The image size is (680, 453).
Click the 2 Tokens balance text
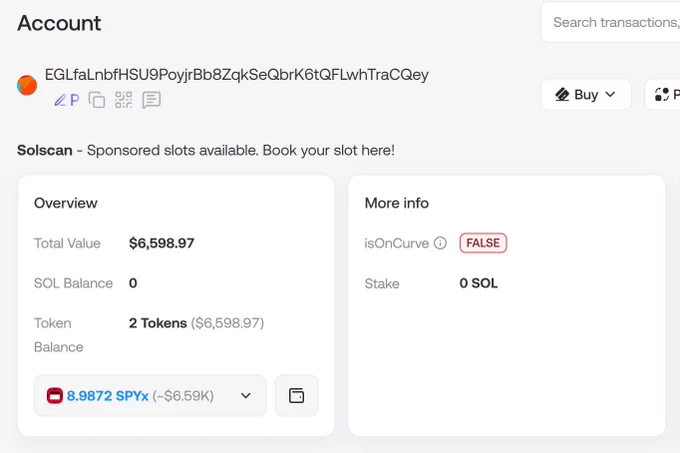158,323
